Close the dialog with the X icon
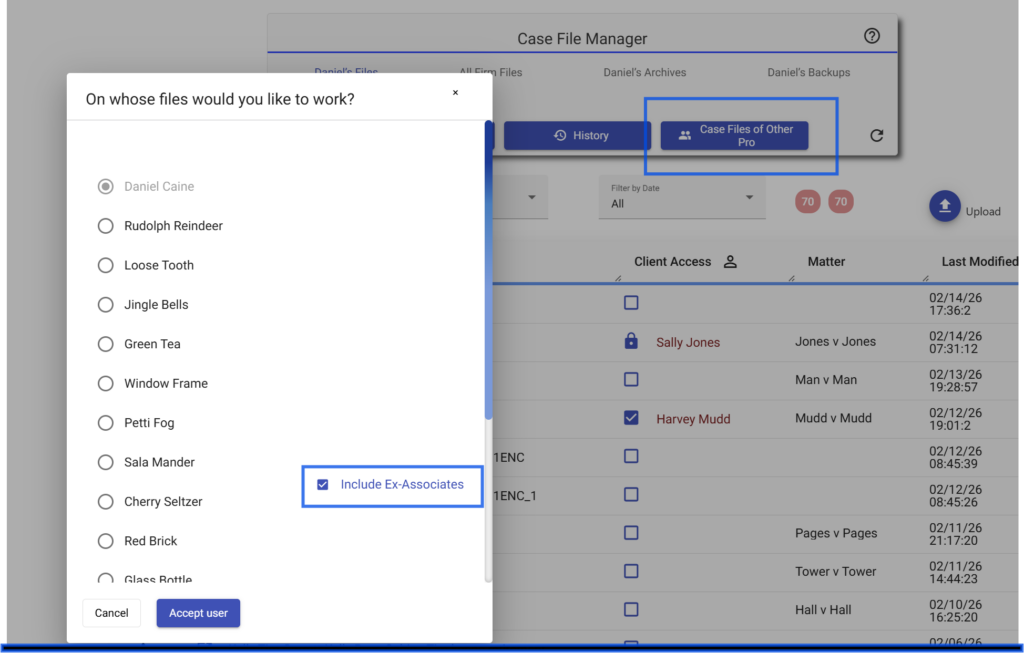This screenshot has height=653, width=1024. (x=455, y=93)
